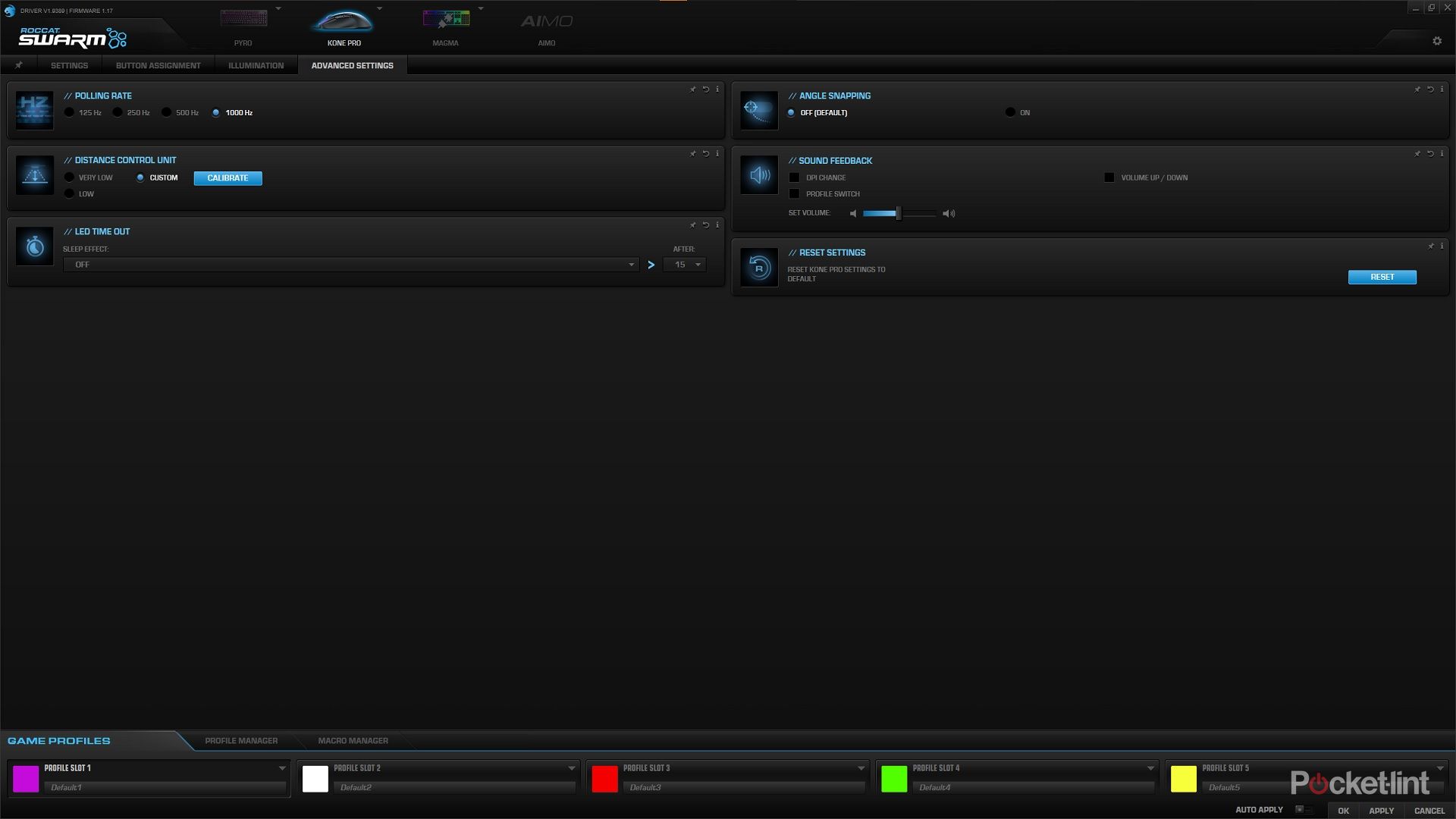
Task: Pin the Sound Feedback panel
Action: click(1417, 154)
